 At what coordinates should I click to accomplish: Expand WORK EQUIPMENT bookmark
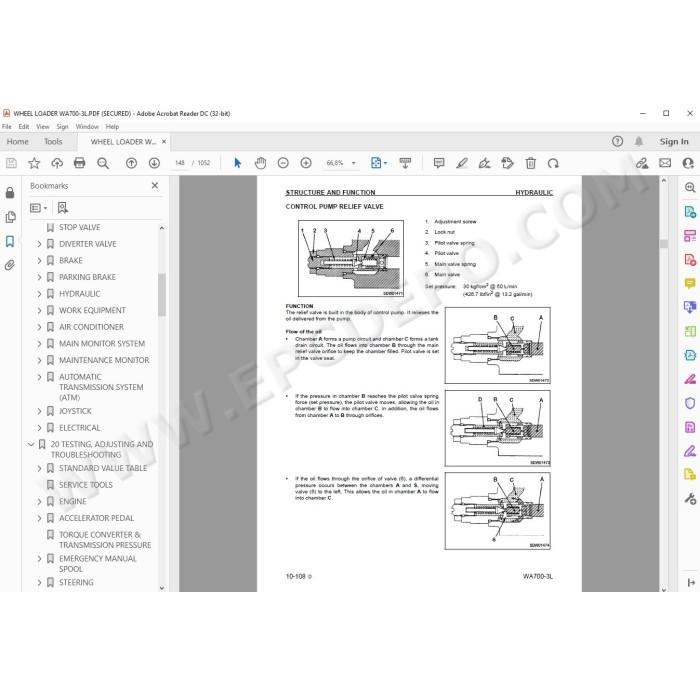coord(39,310)
